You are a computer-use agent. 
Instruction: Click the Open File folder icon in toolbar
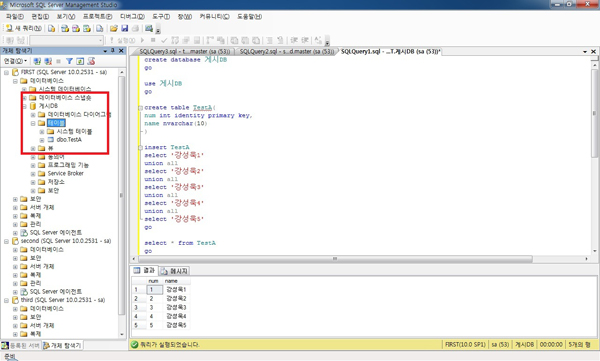point(114,28)
